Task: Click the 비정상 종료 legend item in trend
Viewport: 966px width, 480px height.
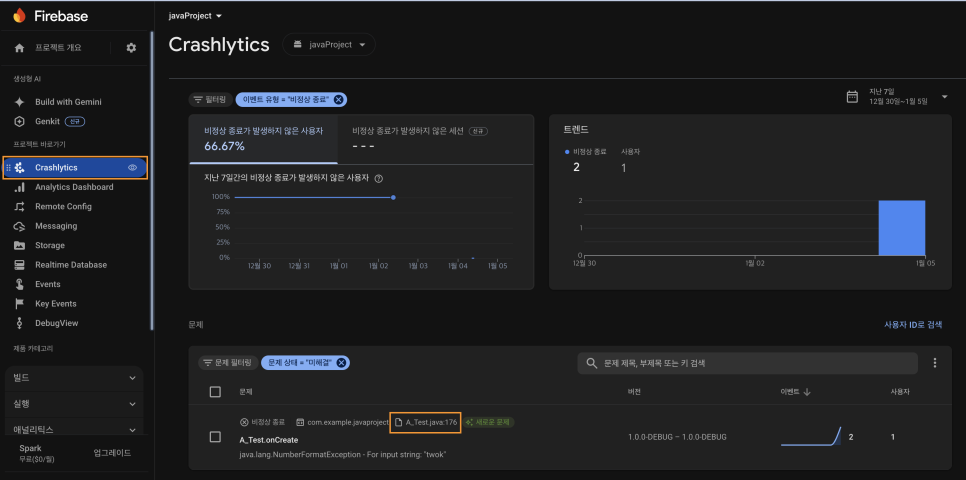Action: (585, 152)
